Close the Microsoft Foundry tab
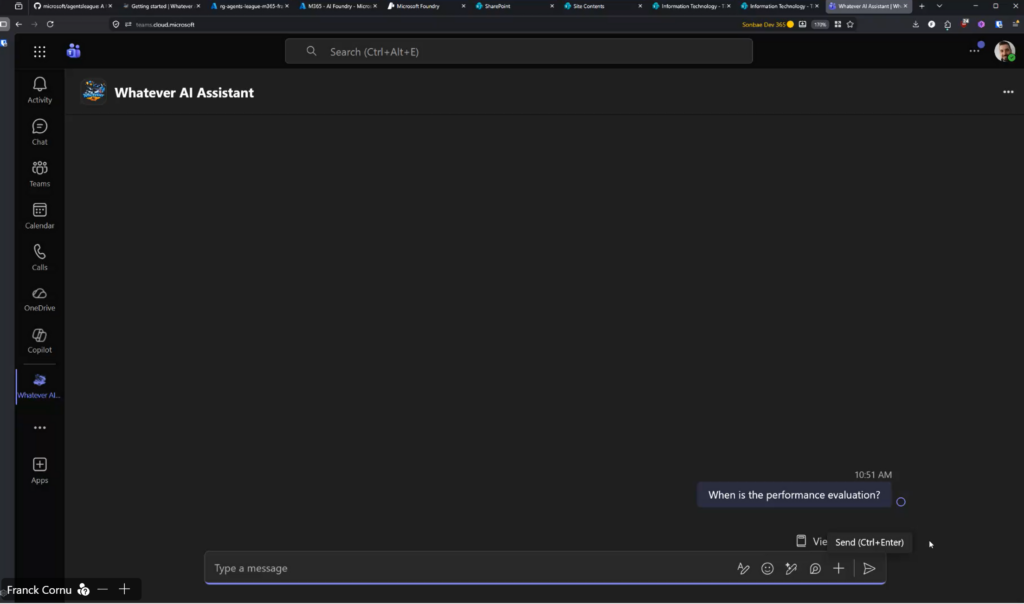The image size is (1024, 604). coord(463,6)
